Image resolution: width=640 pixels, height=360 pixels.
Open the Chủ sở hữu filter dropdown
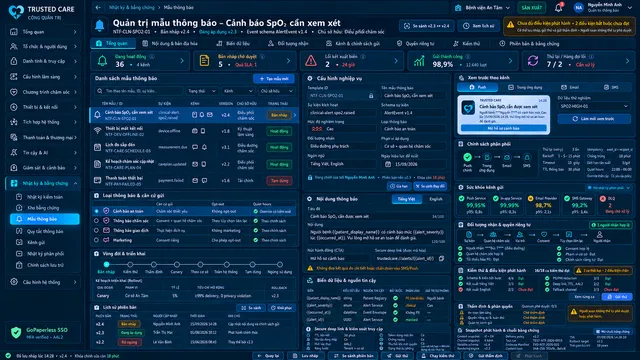(276, 91)
